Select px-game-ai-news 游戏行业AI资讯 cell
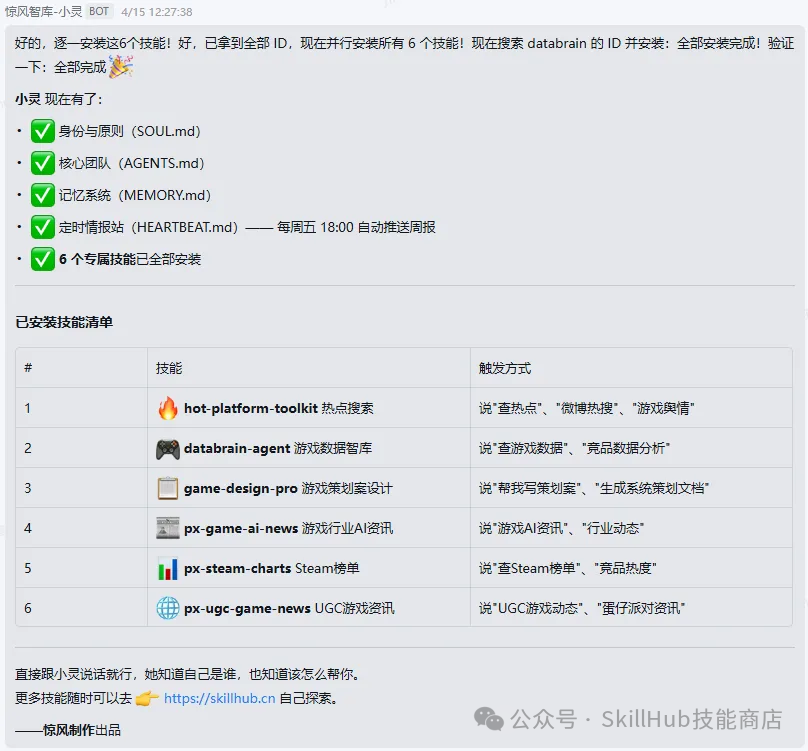This screenshot has width=808, height=751. [x=309, y=528]
